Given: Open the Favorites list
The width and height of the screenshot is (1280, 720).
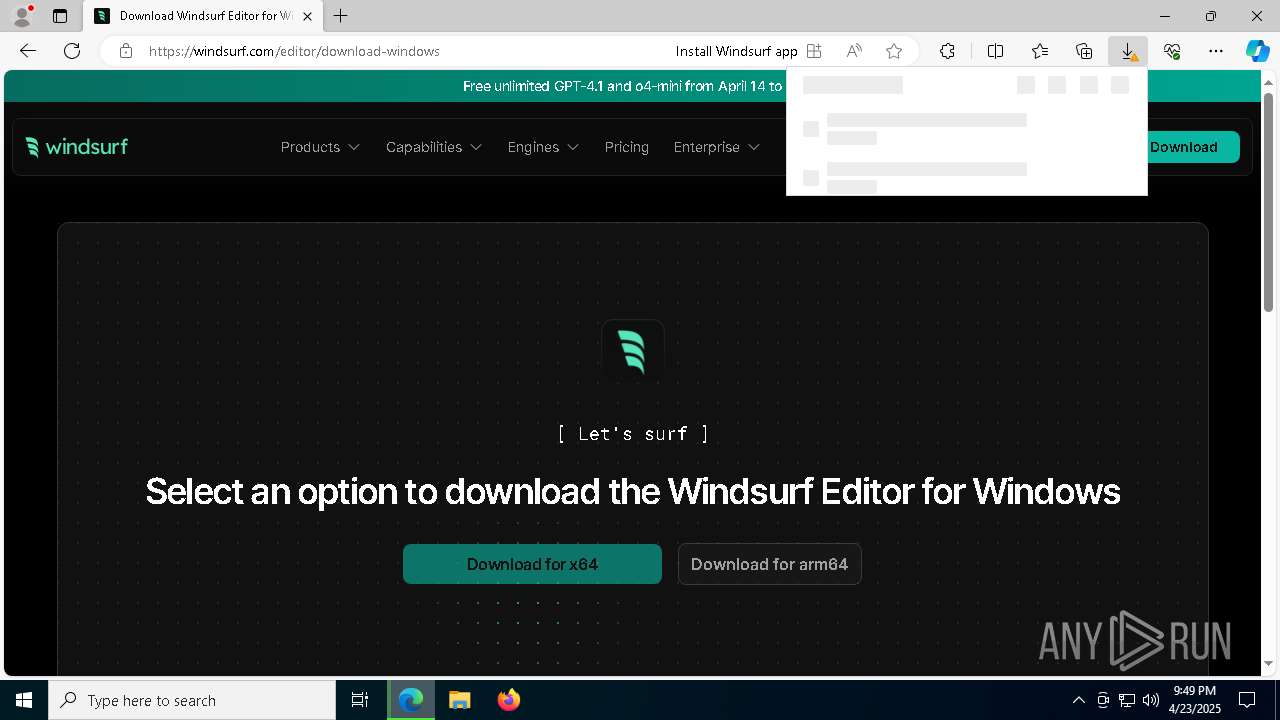Looking at the screenshot, I should coord(1040,51).
